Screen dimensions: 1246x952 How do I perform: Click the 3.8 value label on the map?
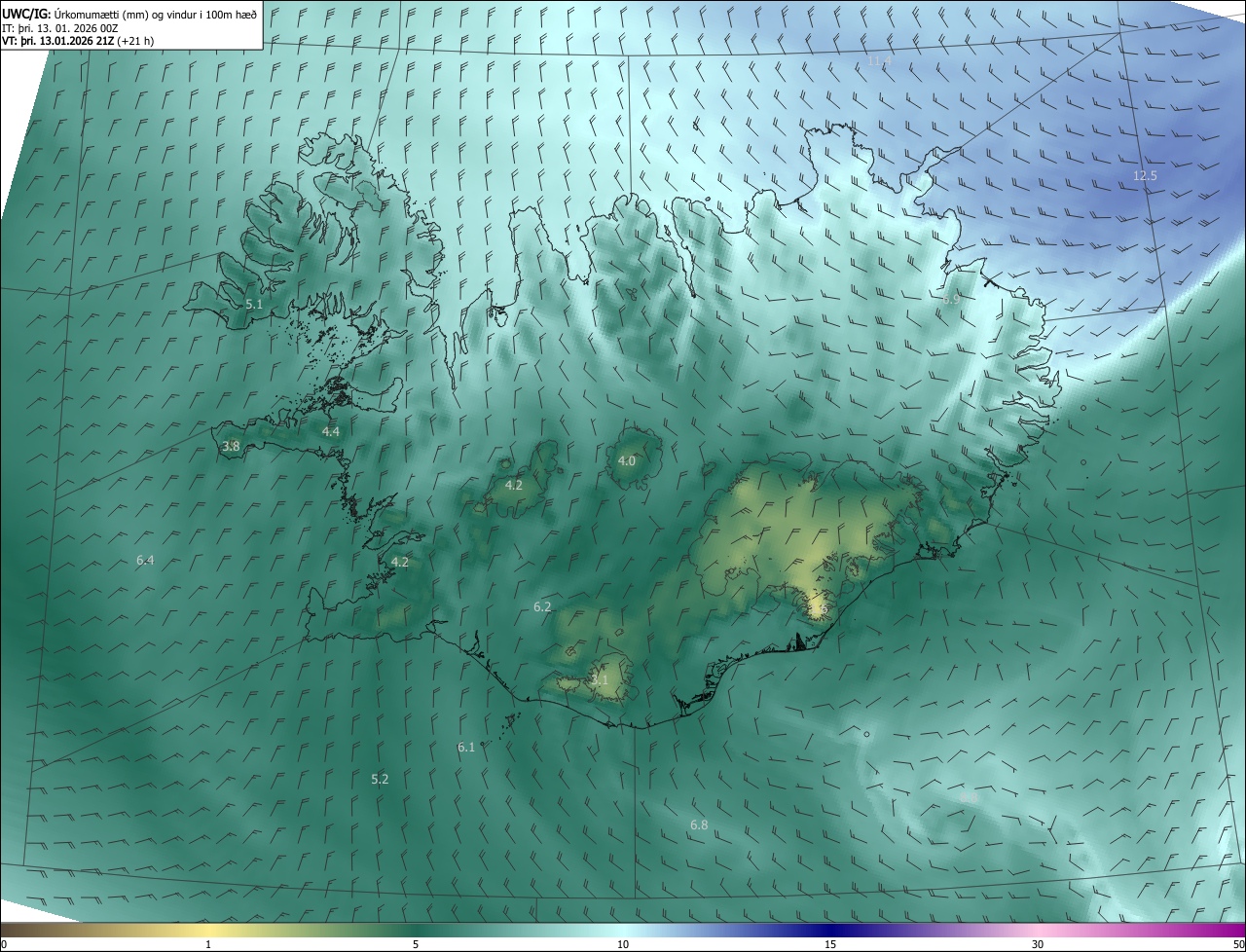click(231, 447)
